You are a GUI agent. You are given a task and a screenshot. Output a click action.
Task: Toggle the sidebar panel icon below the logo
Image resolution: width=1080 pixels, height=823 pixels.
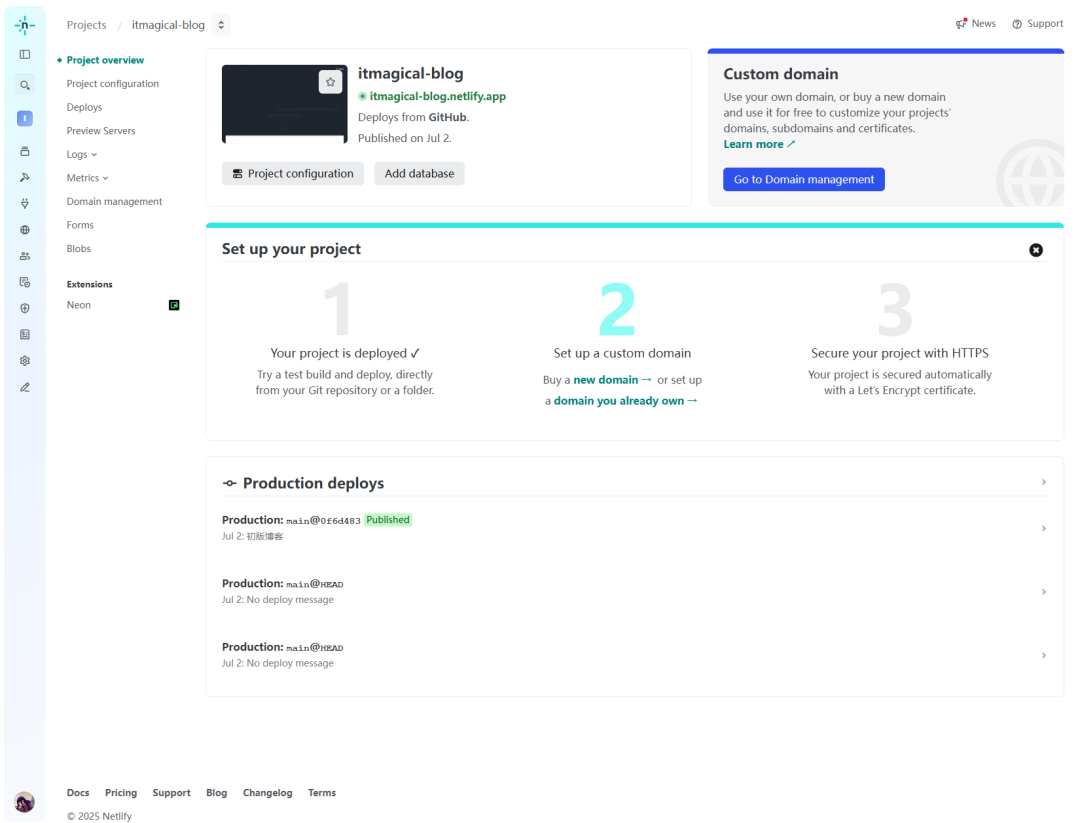click(24, 54)
